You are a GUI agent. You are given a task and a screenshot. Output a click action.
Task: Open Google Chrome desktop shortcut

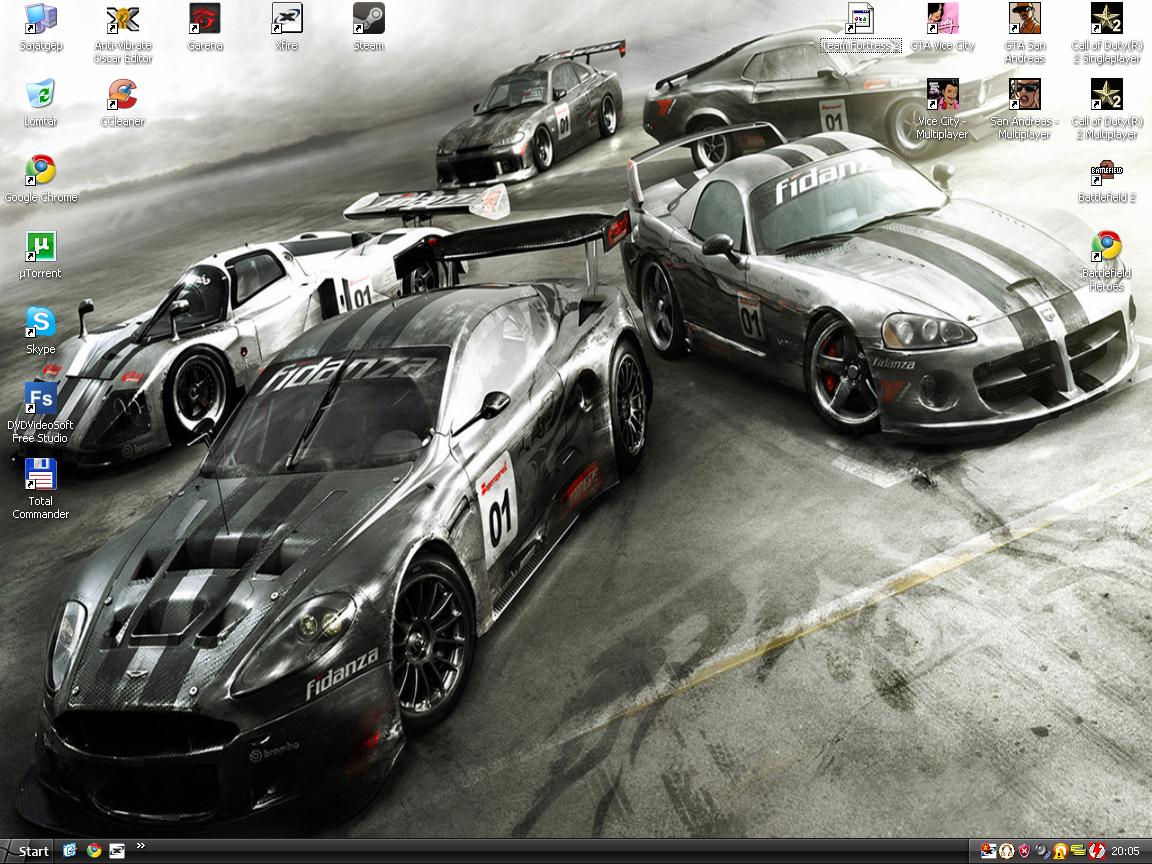tap(40, 179)
